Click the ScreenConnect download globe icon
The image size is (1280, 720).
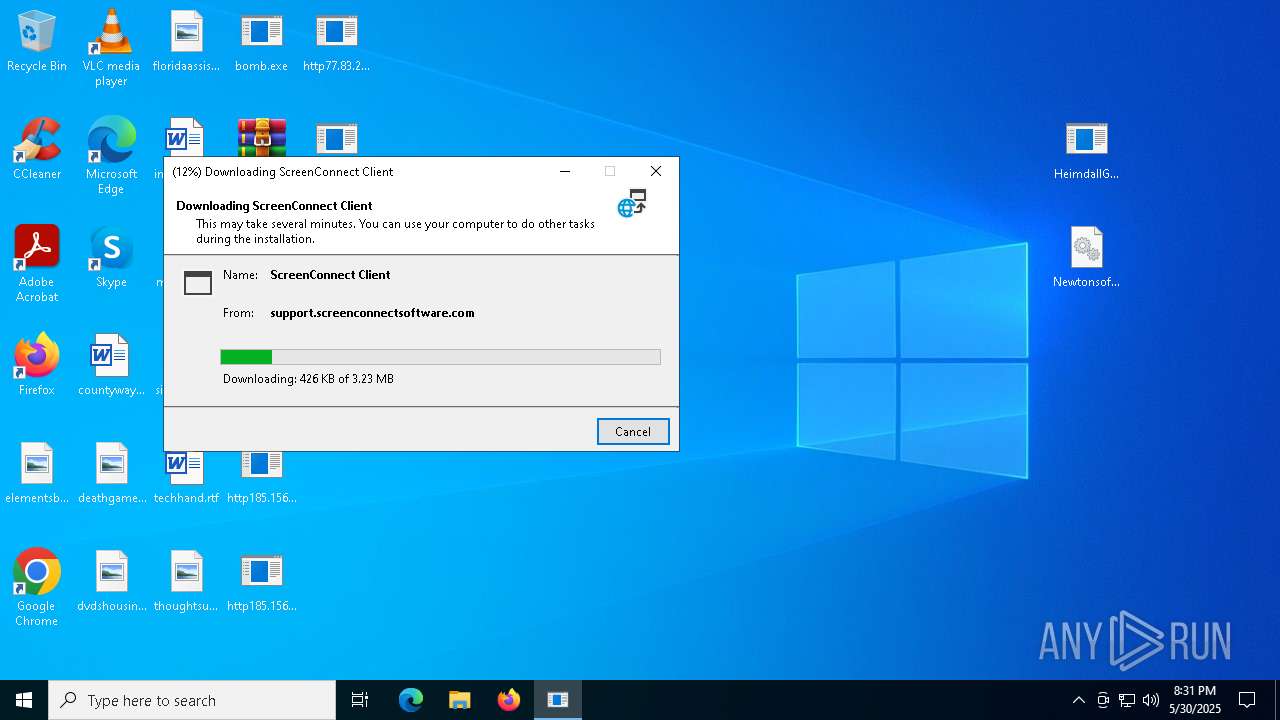632,203
